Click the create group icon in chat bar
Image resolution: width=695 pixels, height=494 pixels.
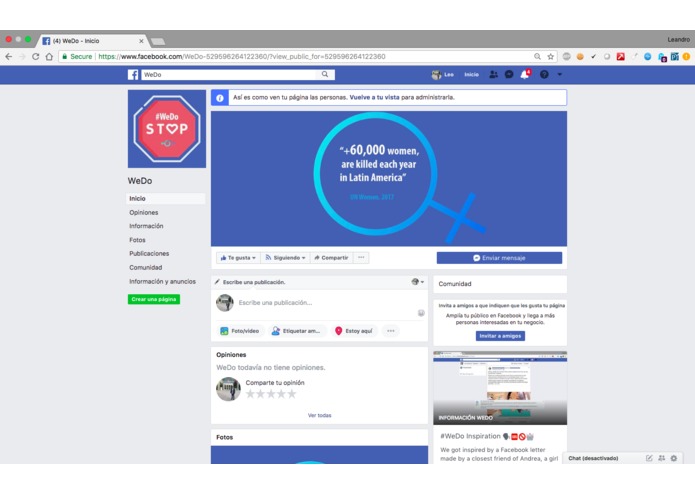point(661,459)
